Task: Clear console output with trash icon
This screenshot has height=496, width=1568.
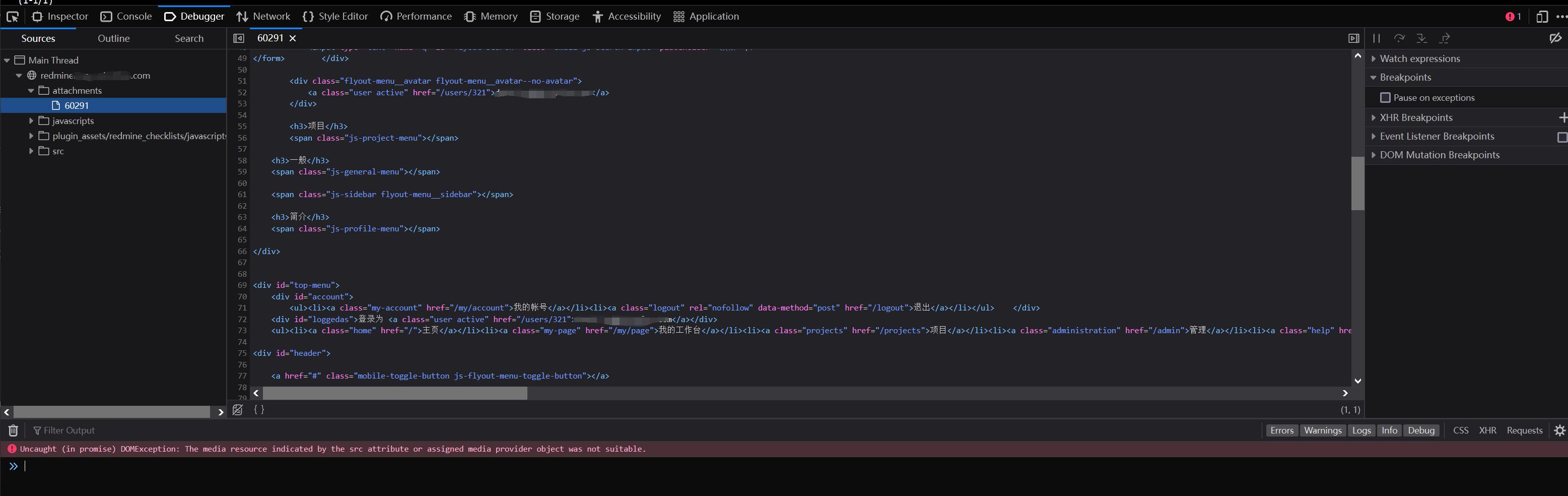Action: point(13,431)
